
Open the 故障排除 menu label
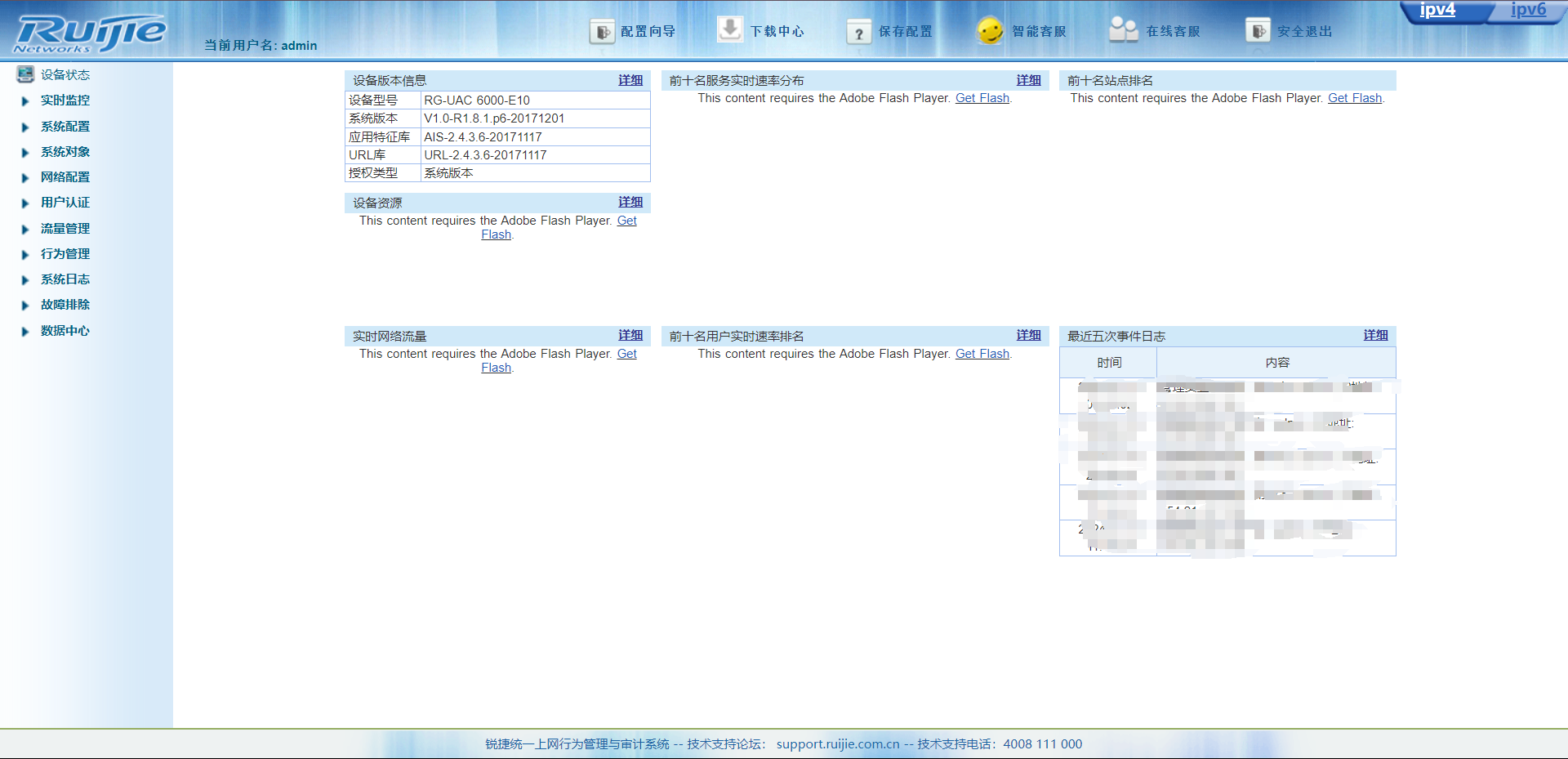(65, 305)
